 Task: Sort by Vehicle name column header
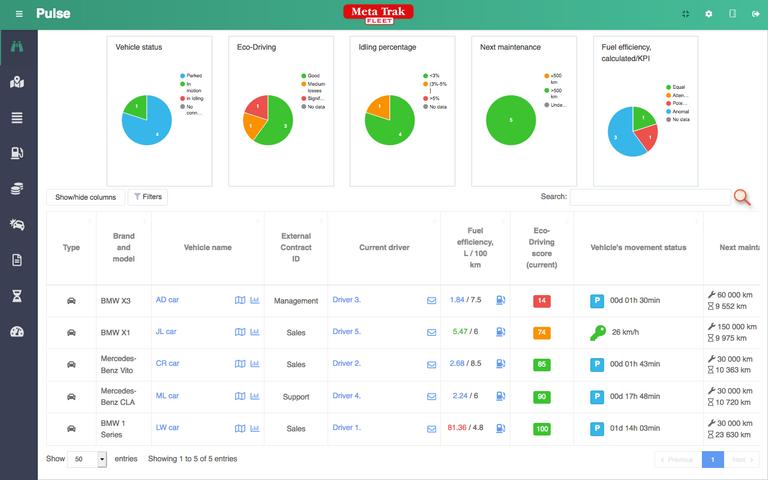pos(208,247)
